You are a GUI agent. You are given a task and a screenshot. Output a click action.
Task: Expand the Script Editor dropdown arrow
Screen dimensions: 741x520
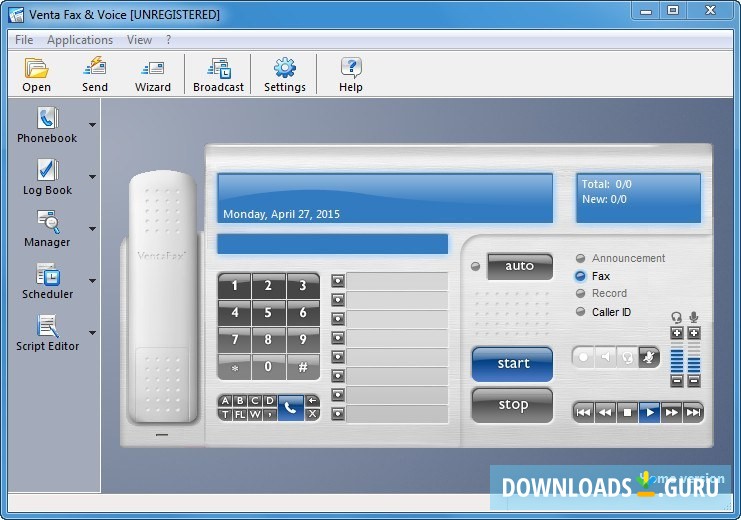(93, 333)
